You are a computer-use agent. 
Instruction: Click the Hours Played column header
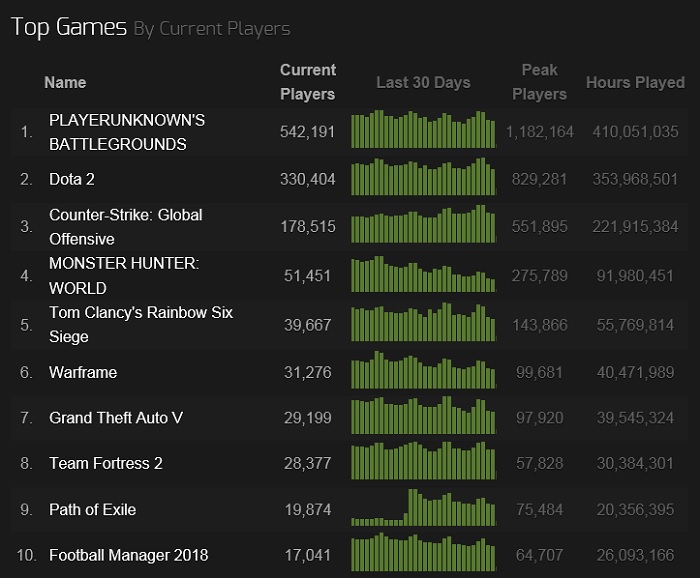pos(635,83)
